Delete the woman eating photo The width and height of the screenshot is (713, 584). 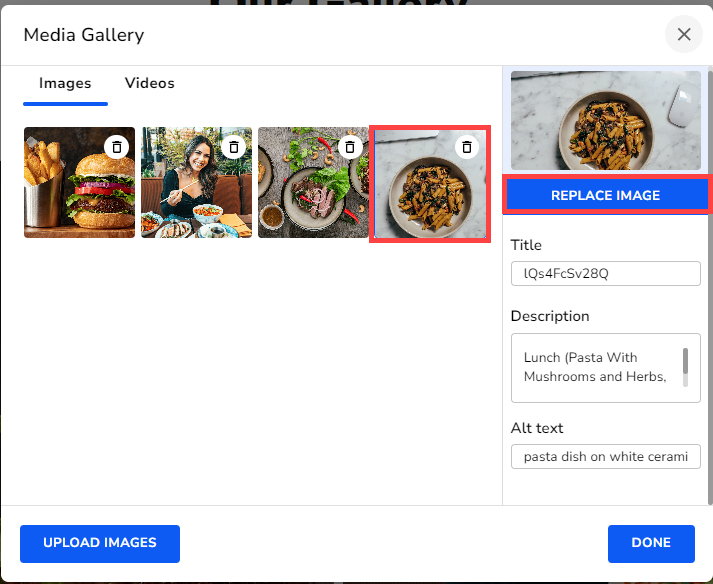[x=234, y=147]
